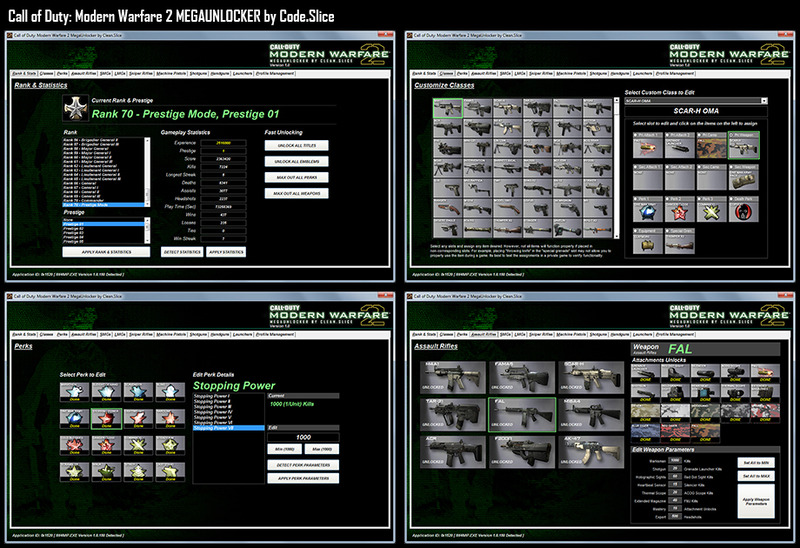Select the Pri. Attach 2 slot radio button

pos(667,135)
